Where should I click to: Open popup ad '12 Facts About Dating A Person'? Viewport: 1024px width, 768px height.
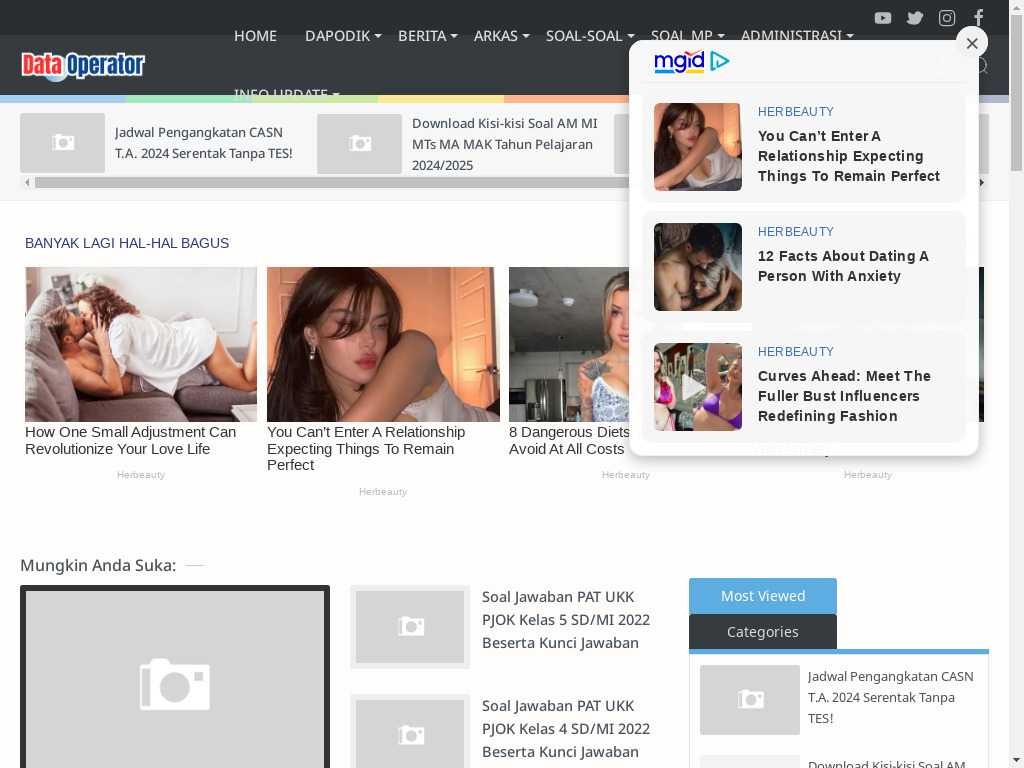[843, 266]
